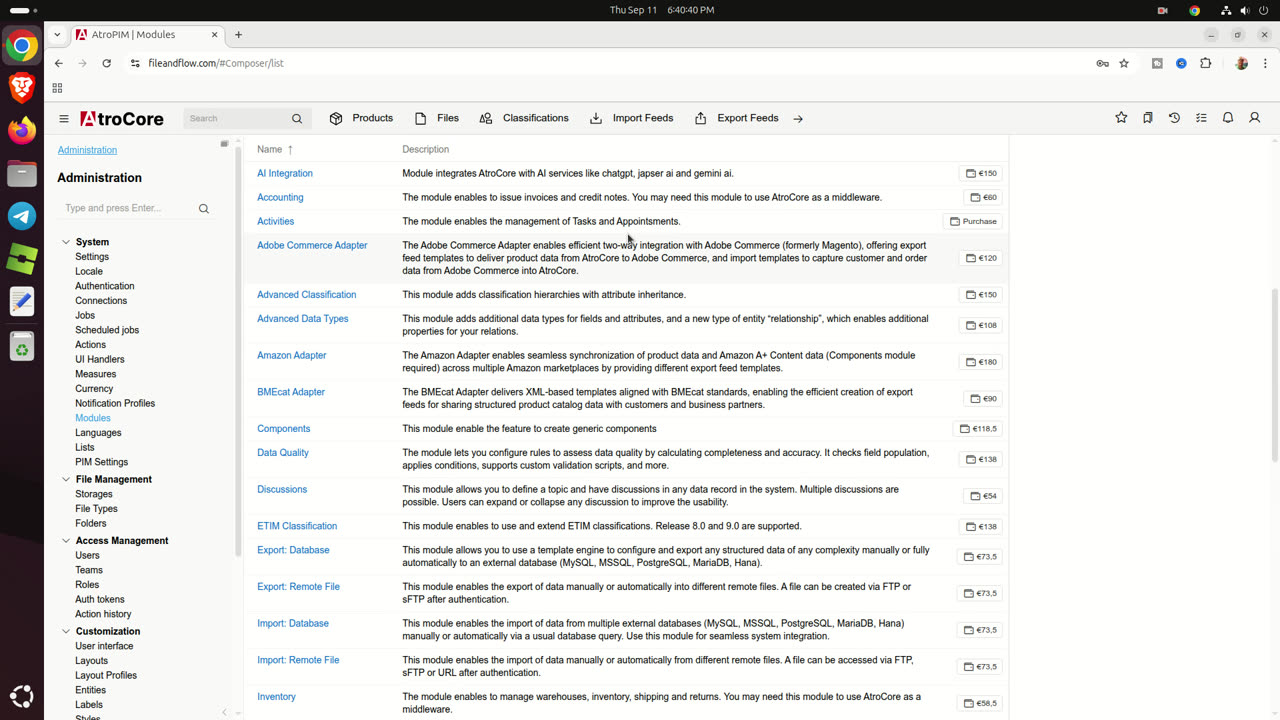Open Telegram from the dock

pos(22,215)
